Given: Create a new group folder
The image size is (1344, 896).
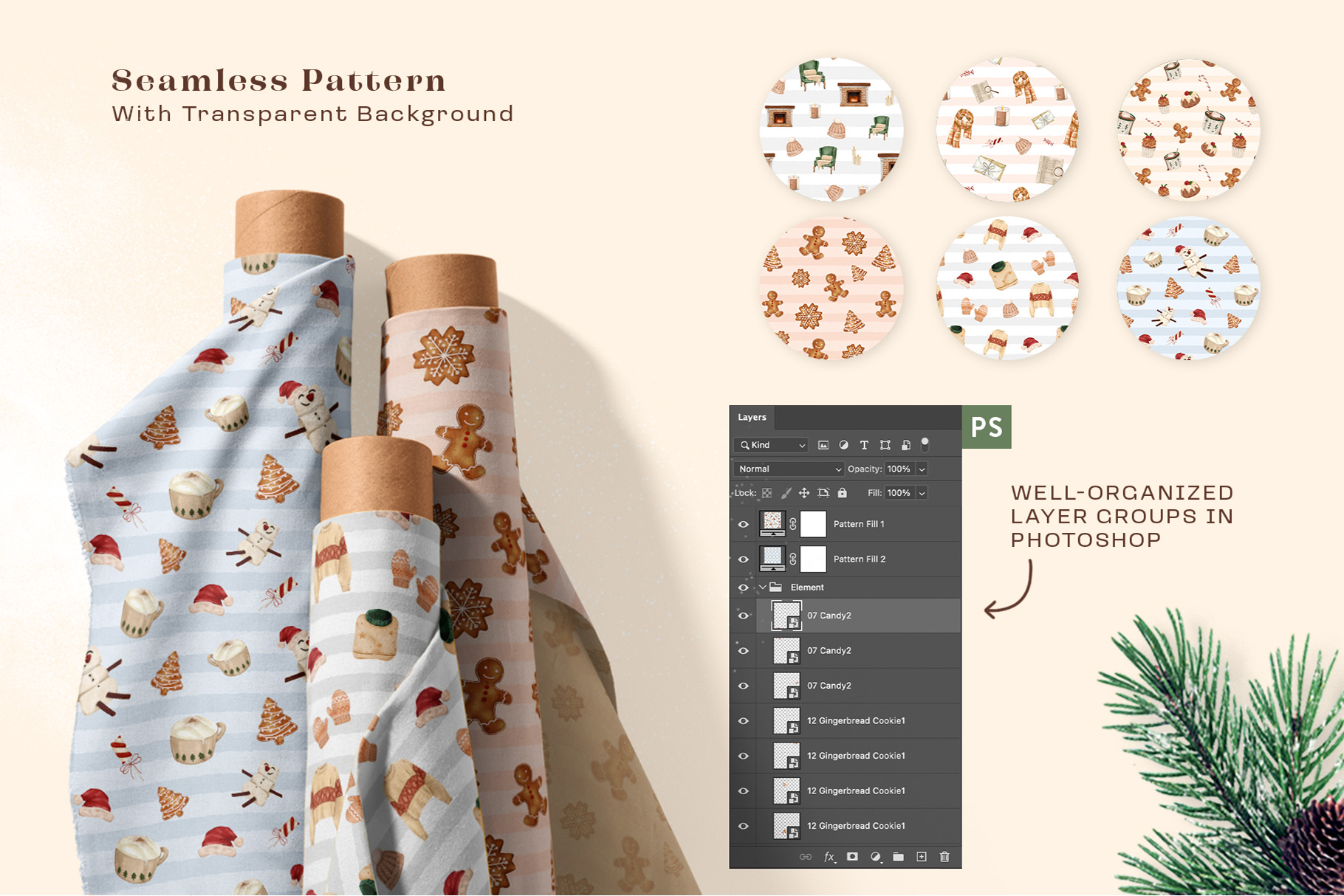Looking at the screenshot, I should coord(898,857).
